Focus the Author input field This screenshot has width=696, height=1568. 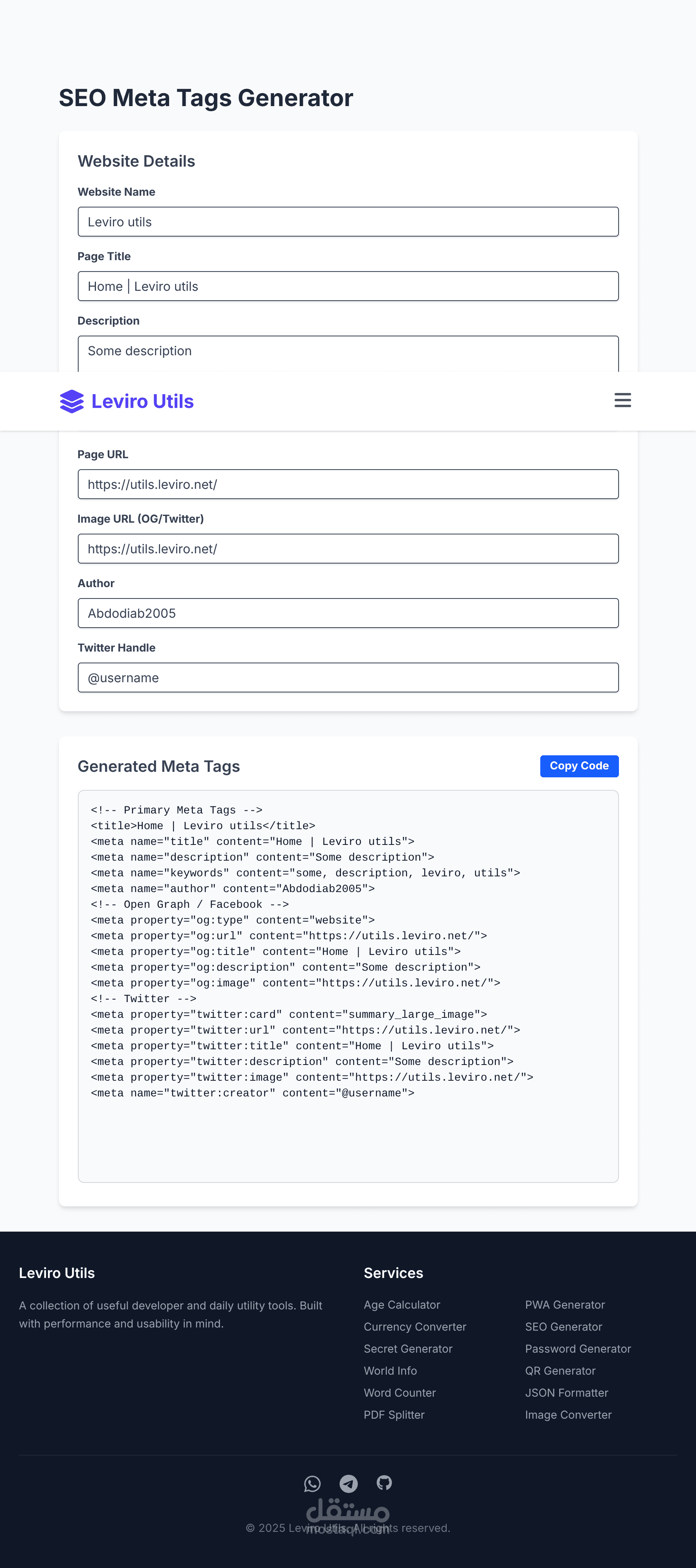point(348,613)
